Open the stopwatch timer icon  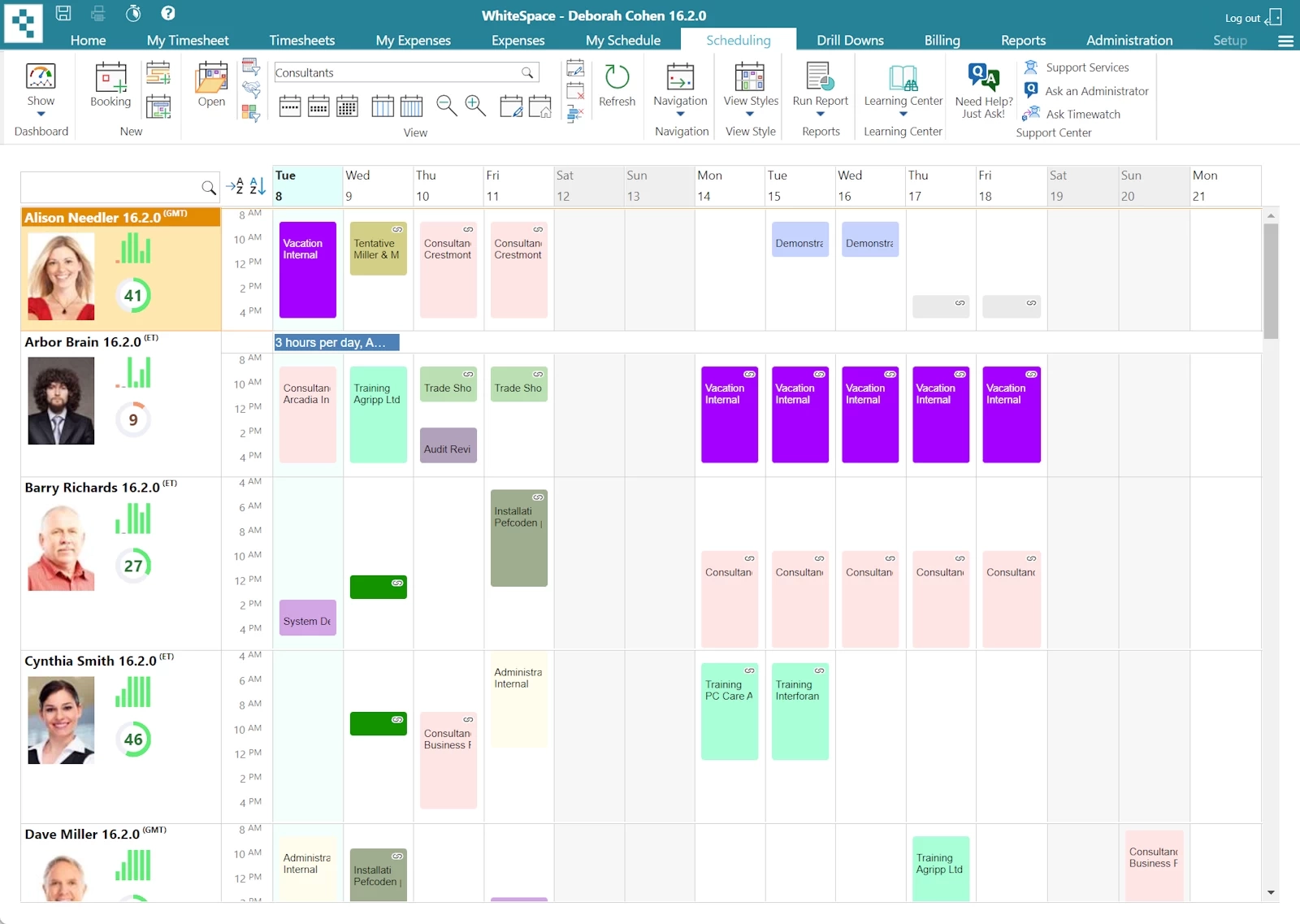point(133,13)
